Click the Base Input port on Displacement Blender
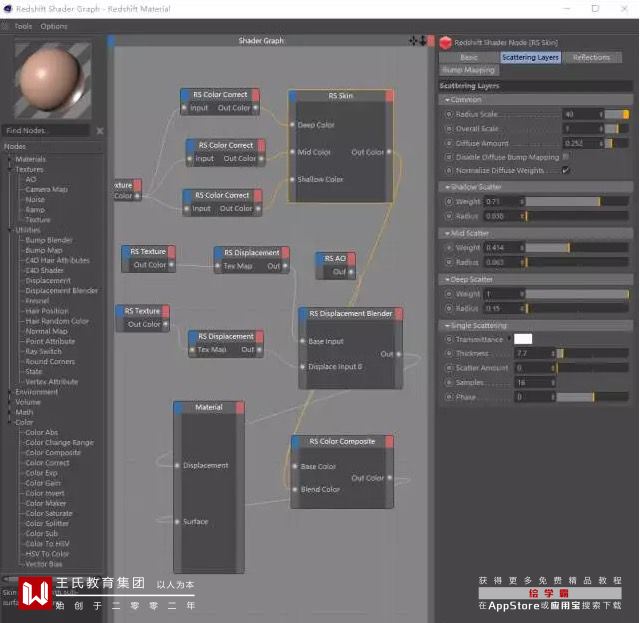 tap(302, 341)
